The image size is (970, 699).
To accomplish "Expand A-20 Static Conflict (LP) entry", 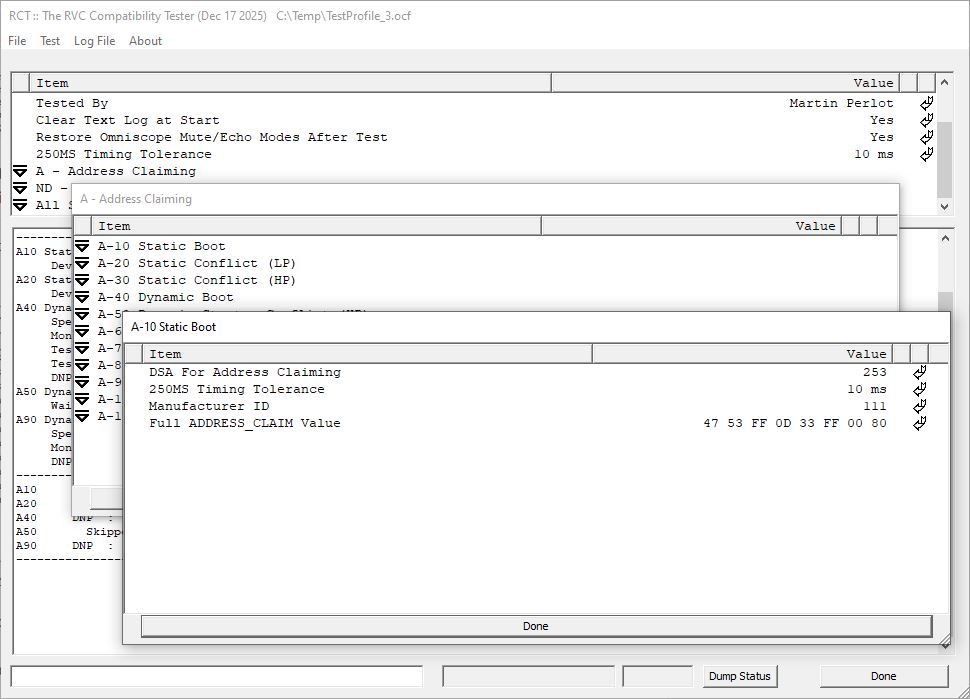I will tap(82, 263).
